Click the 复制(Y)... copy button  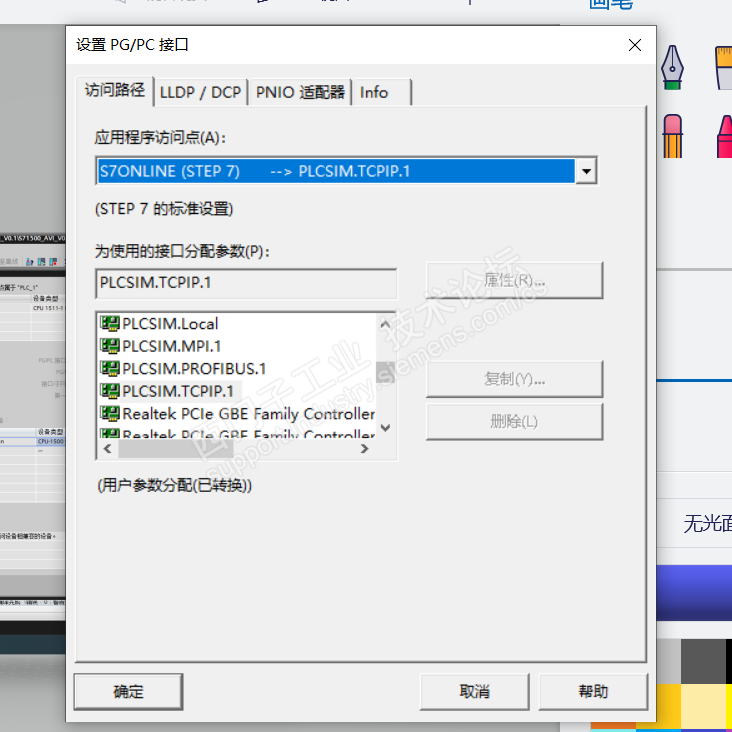(514, 379)
